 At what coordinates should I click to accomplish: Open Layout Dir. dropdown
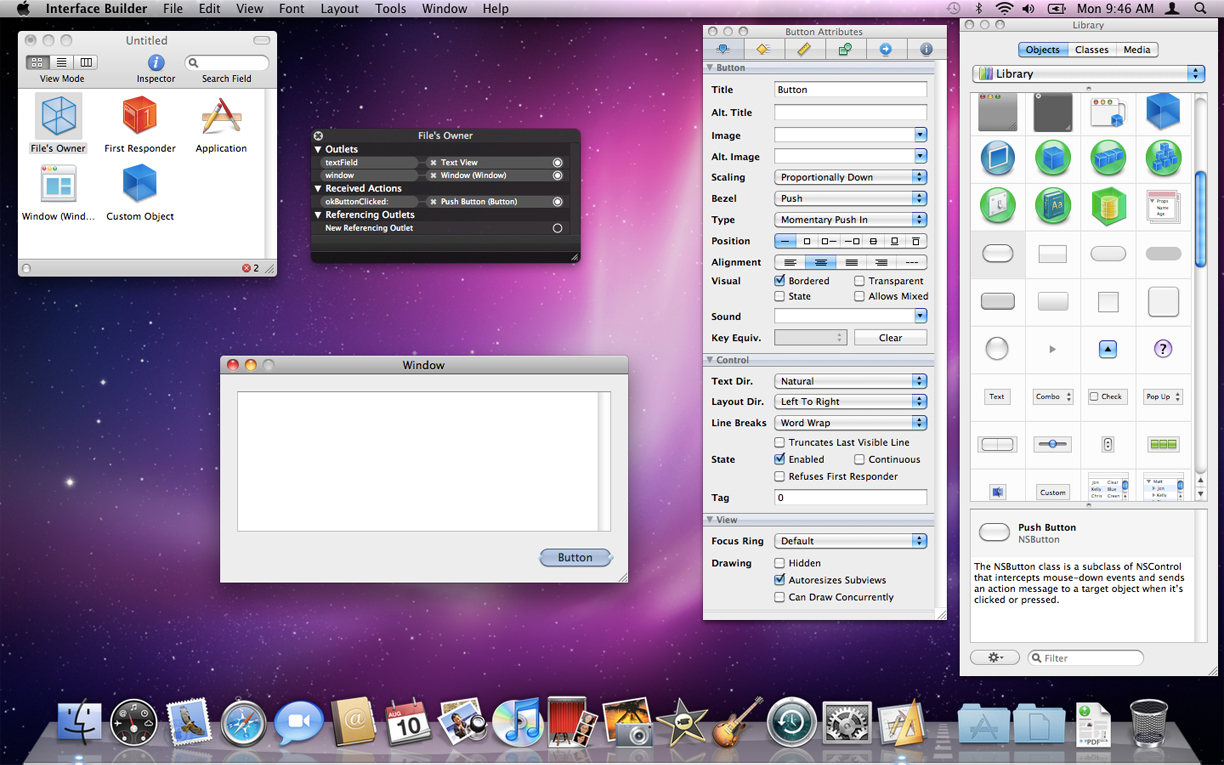851,401
